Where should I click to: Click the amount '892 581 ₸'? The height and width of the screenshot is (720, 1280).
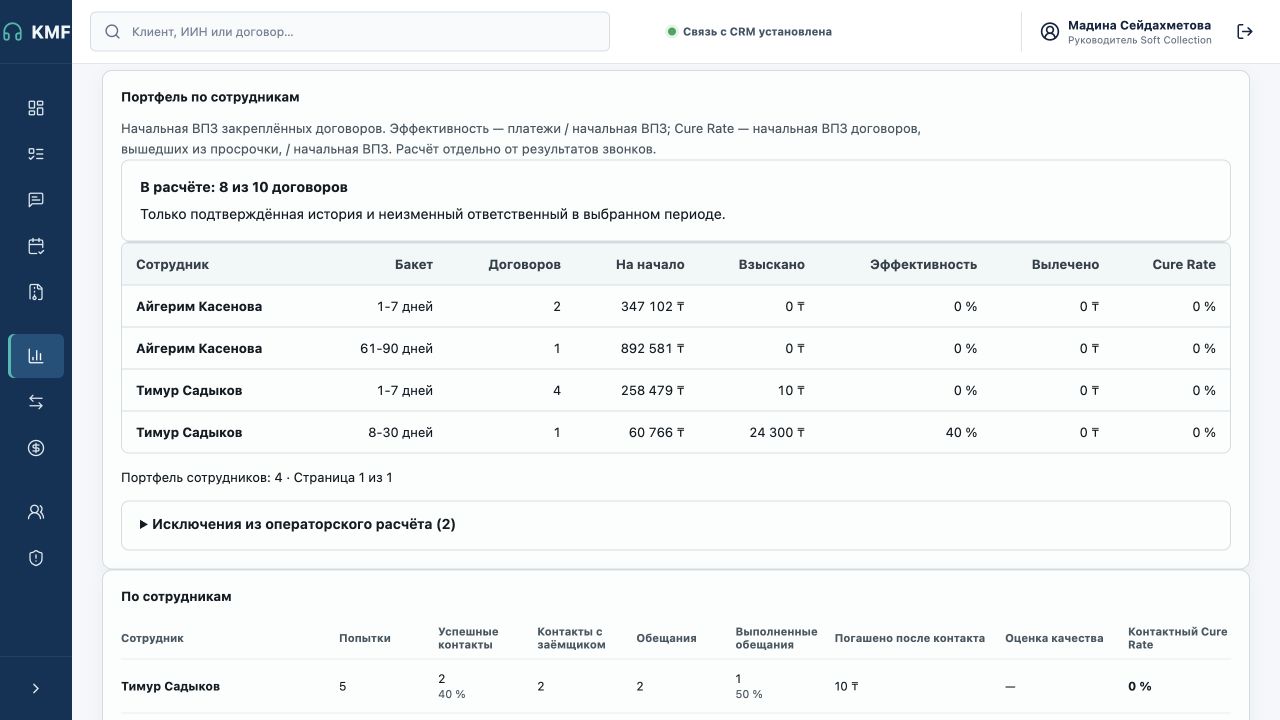(653, 349)
